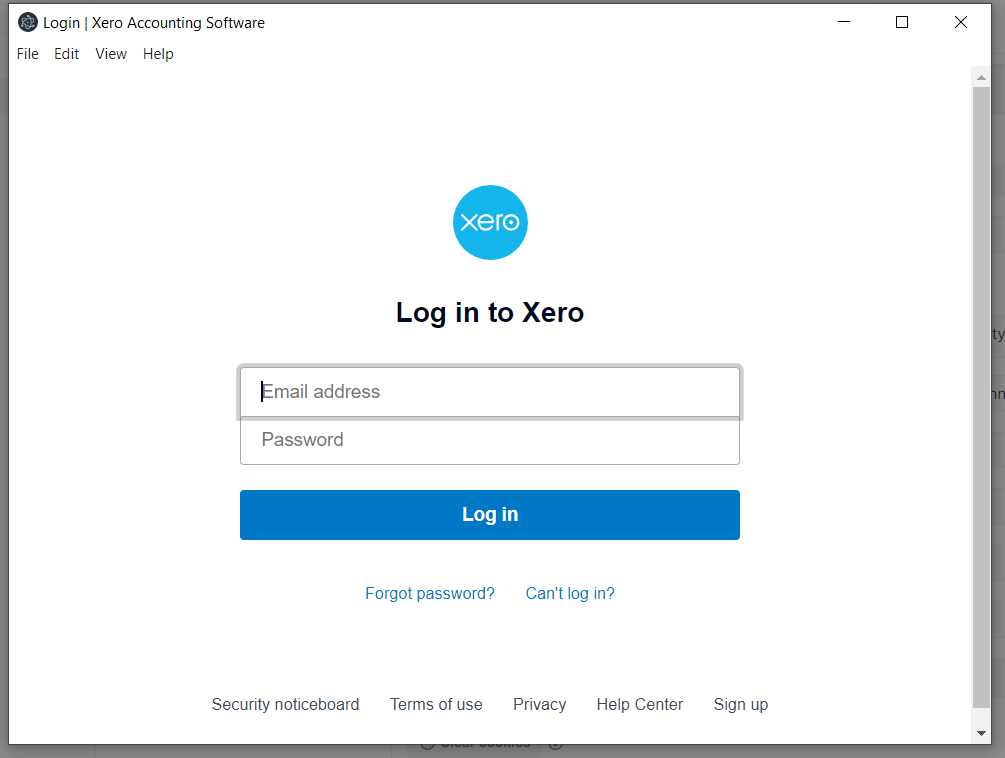Open the Edit menu

click(67, 54)
